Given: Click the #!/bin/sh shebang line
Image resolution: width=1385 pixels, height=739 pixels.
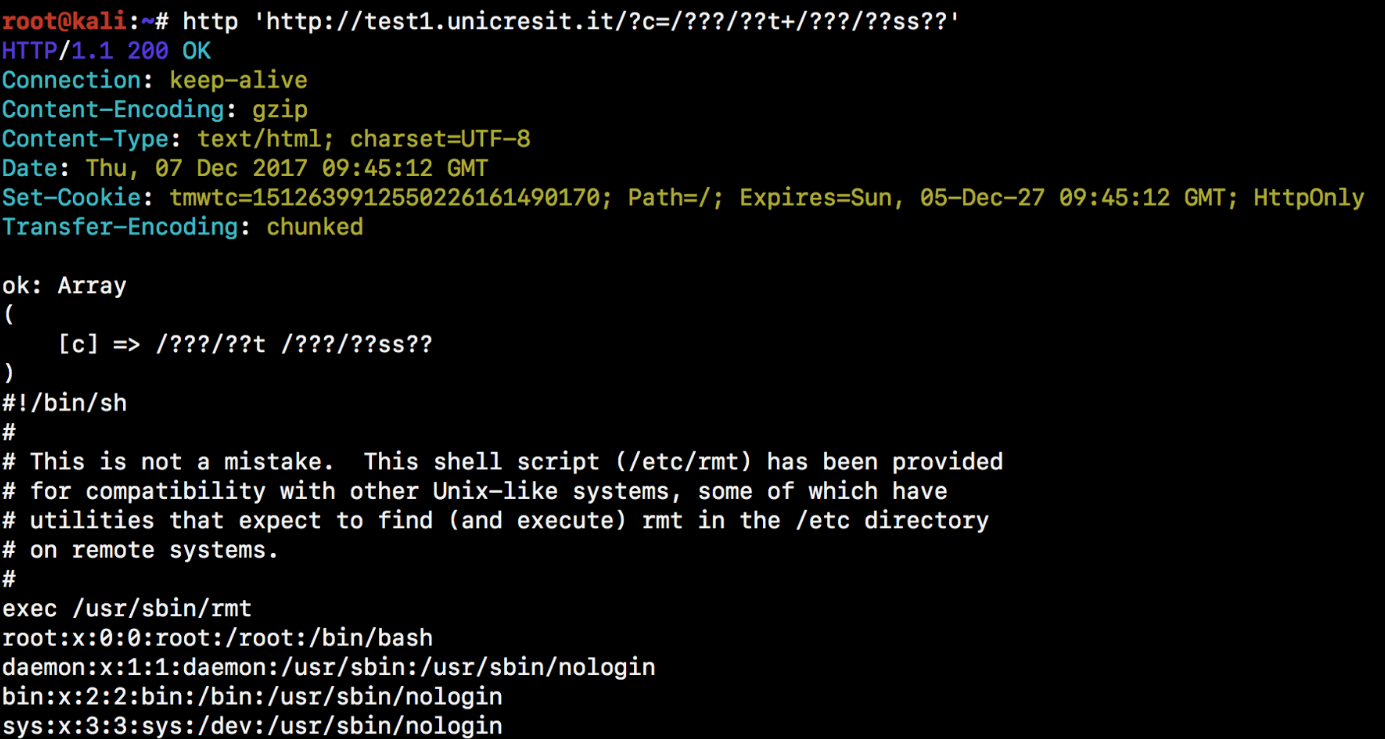Looking at the screenshot, I should 64,403.
